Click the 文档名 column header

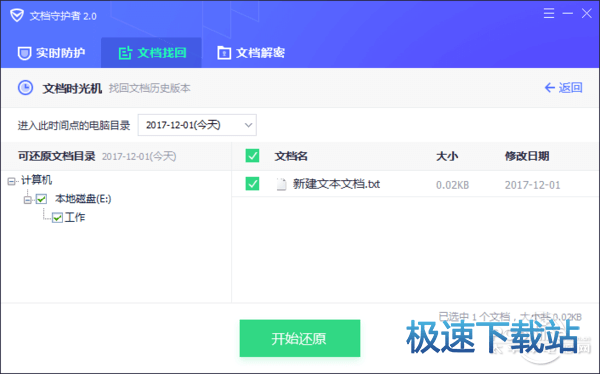(x=291, y=156)
